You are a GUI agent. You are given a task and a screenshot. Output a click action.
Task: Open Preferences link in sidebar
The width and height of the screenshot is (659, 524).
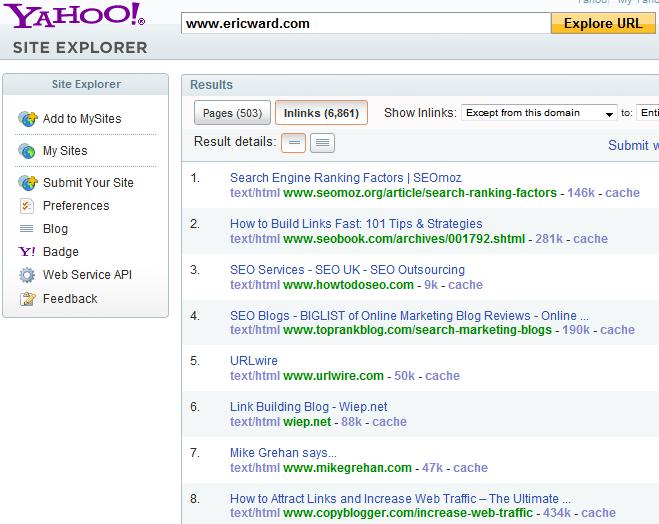click(76, 205)
